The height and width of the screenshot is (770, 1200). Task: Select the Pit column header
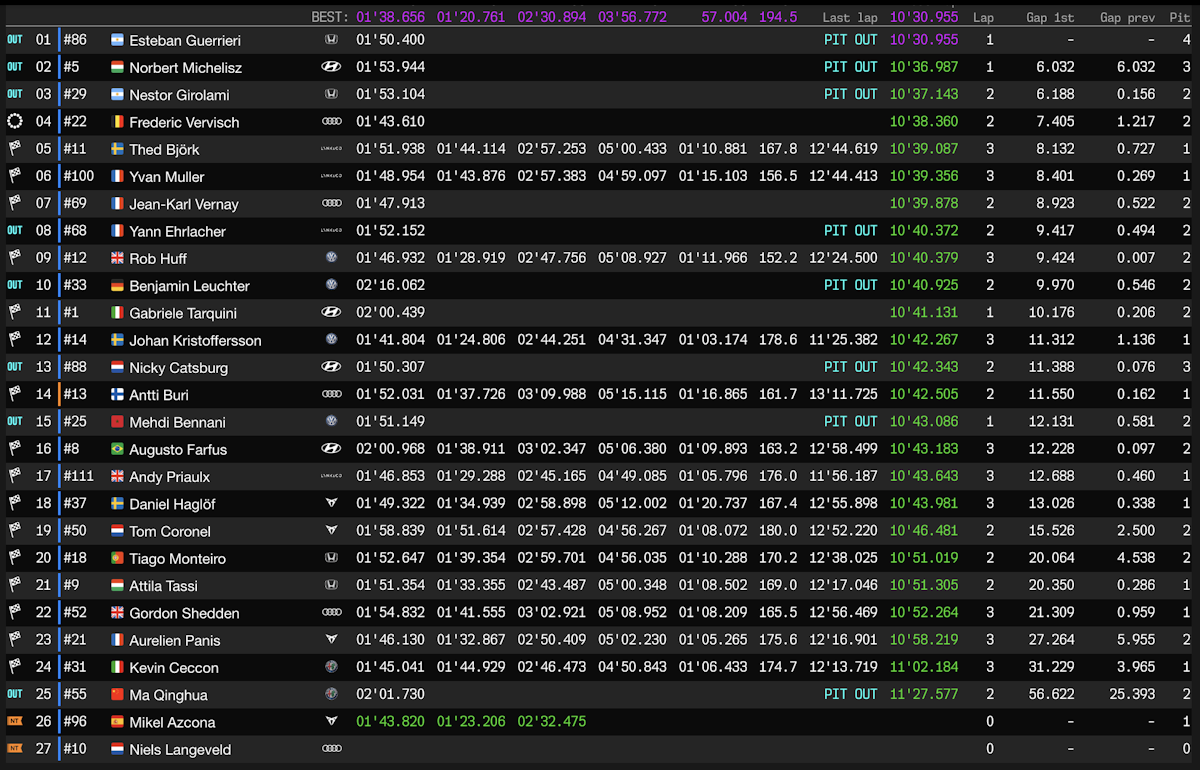pos(1180,17)
